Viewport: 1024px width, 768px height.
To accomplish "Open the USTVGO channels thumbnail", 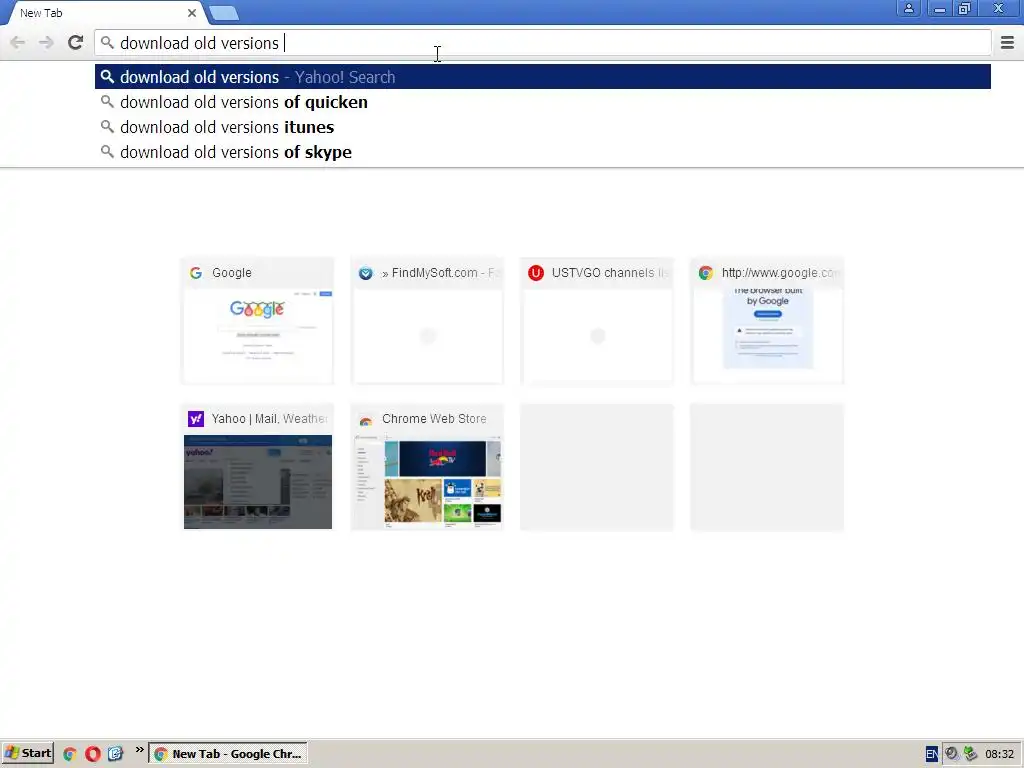I will coord(597,321).
